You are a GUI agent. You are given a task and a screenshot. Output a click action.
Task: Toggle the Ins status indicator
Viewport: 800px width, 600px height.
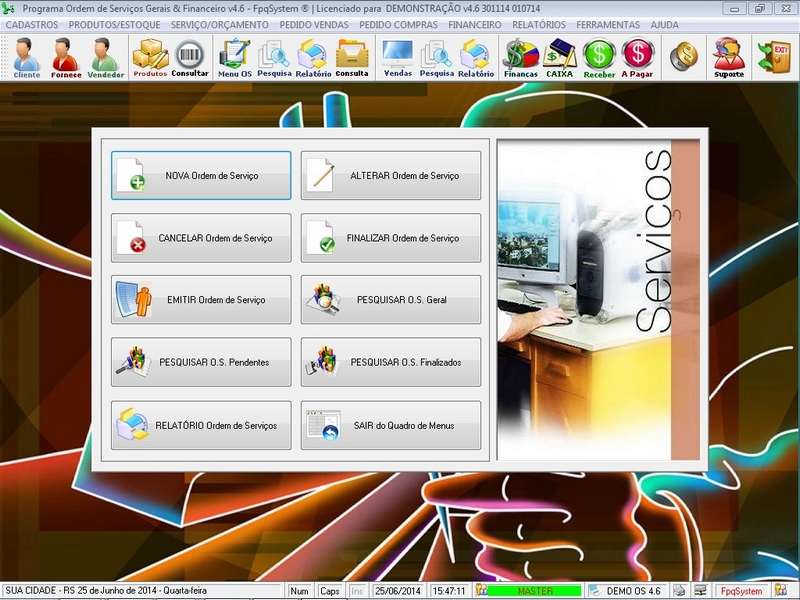coord(355,590)
